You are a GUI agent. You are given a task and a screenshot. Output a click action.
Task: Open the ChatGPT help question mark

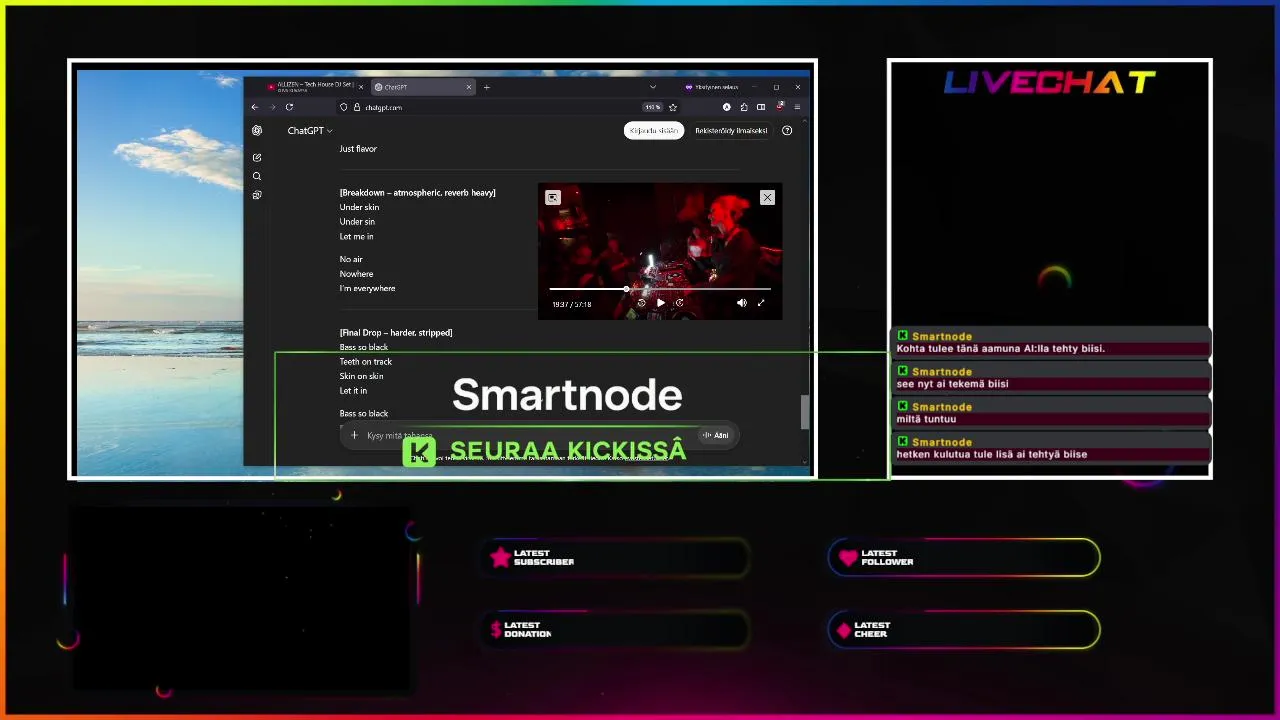tap(787, 131)
